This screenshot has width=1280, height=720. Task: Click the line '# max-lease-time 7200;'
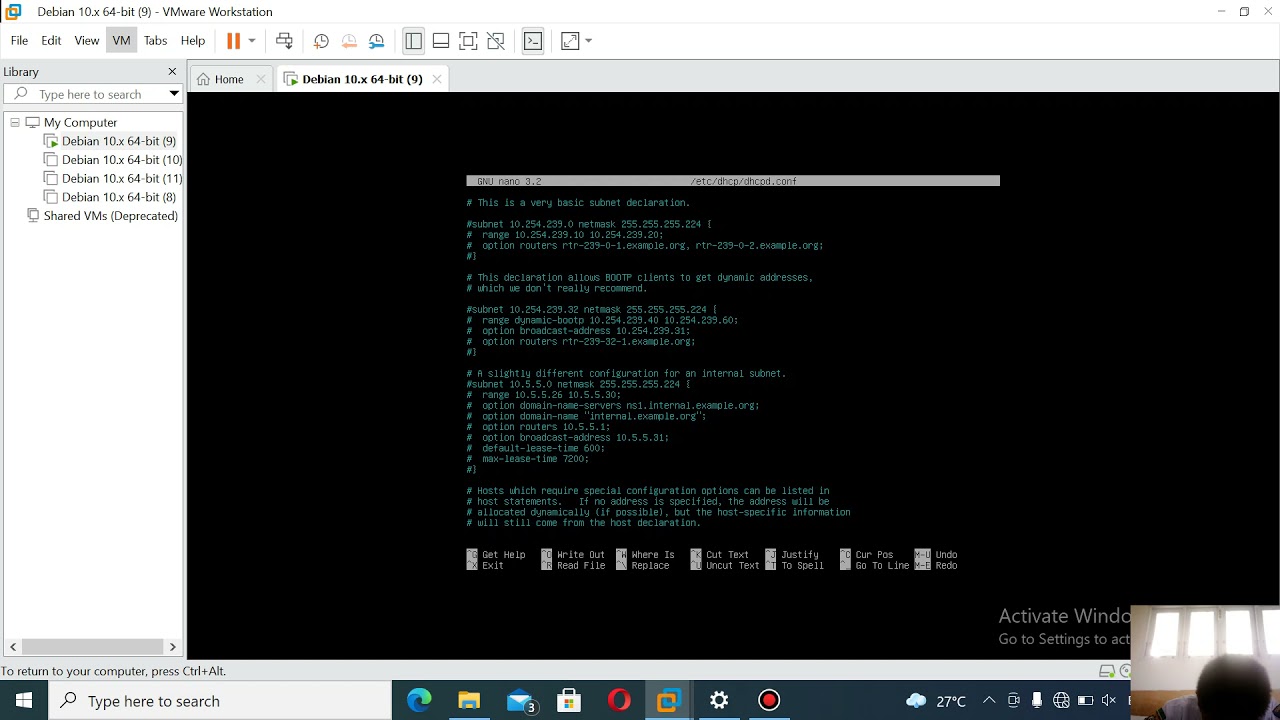click(x=527, y=459)
